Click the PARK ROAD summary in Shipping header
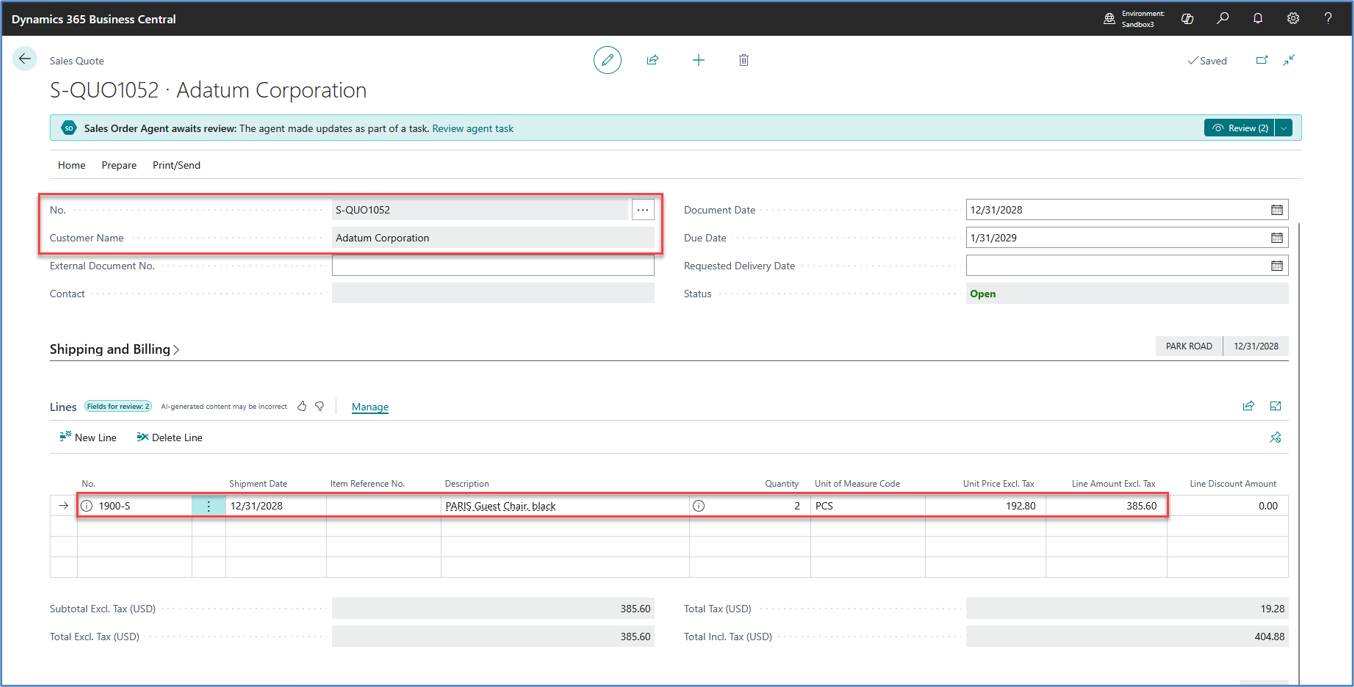 1189,346
